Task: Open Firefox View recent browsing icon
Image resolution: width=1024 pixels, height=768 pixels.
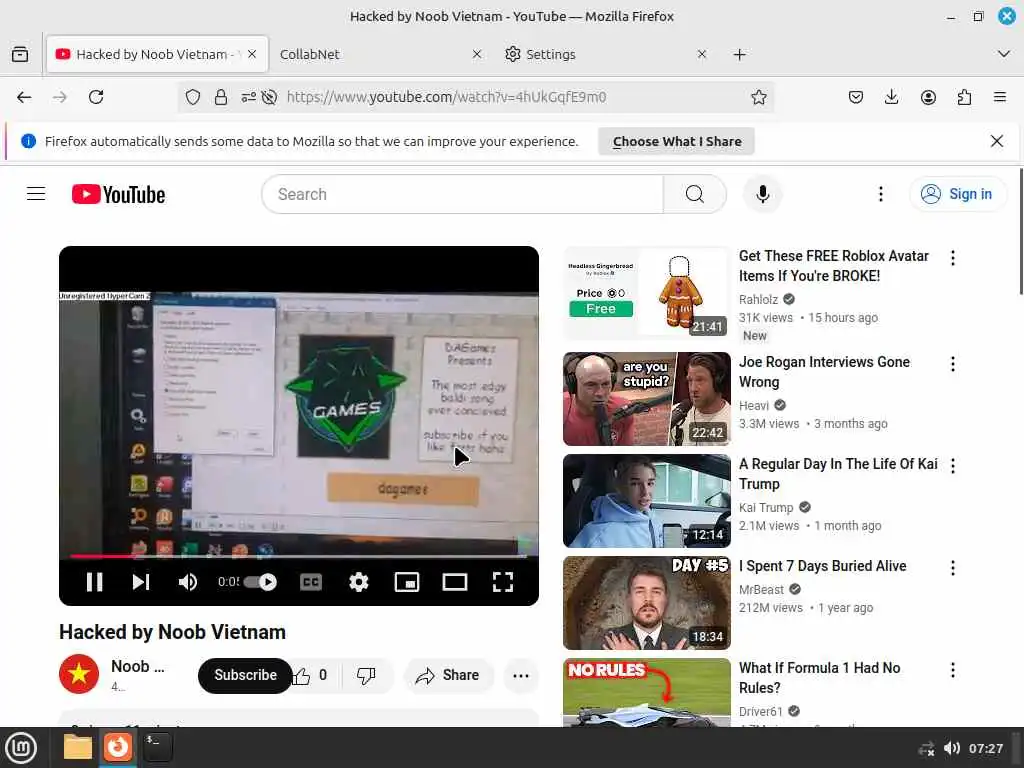Action: (20, 54)
